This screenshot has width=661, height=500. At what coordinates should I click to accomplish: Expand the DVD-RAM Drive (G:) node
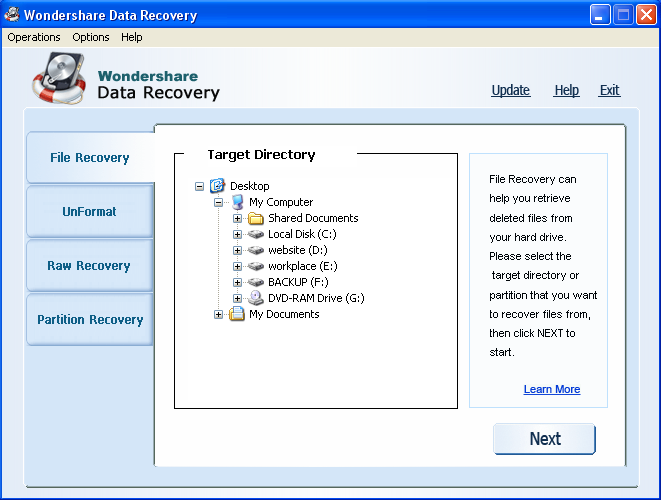[237, 298]
